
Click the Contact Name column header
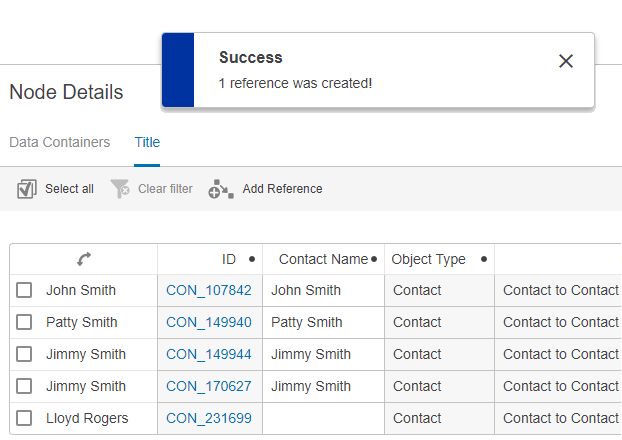click(x=322, y=259)
